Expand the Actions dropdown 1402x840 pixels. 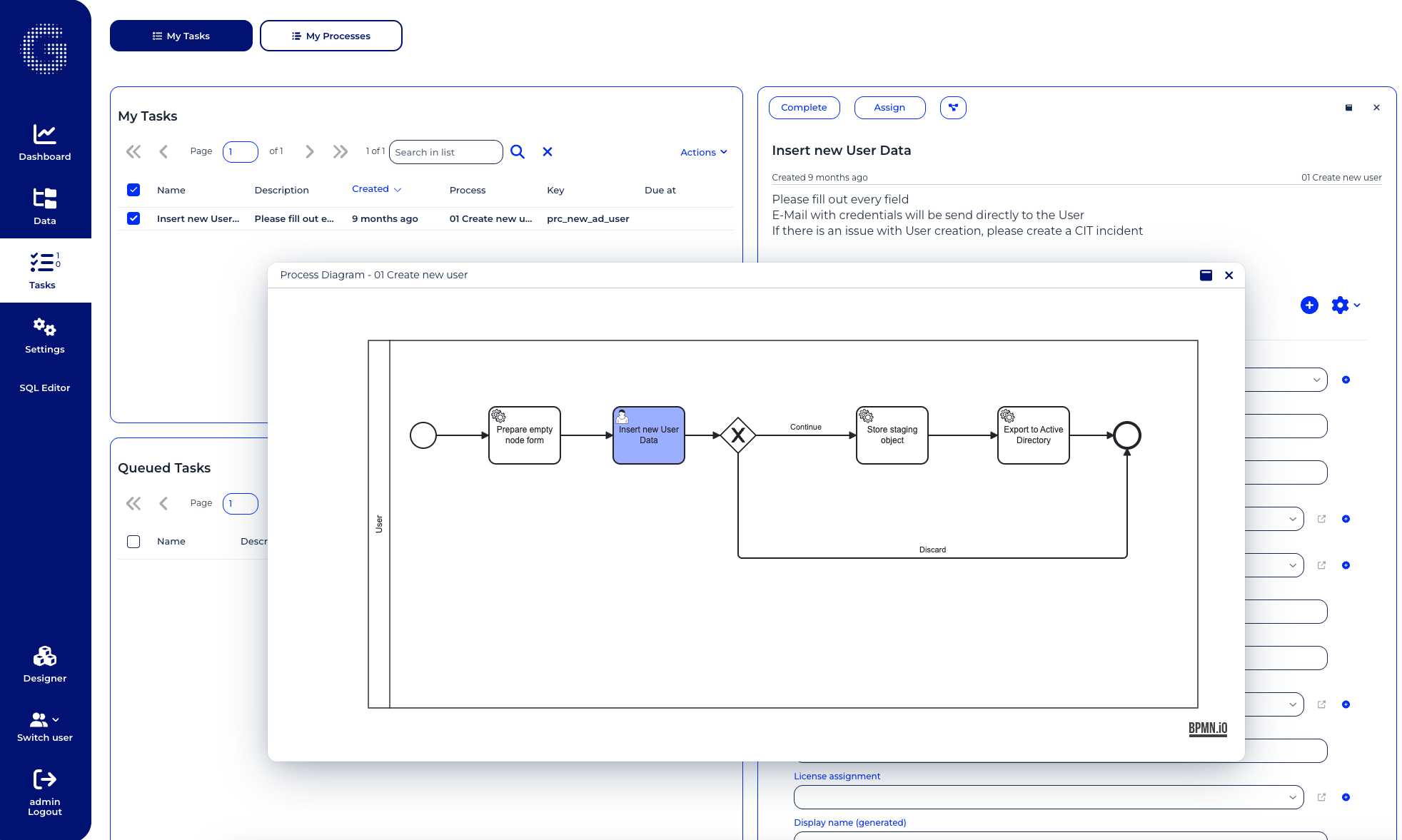point(703,152)
